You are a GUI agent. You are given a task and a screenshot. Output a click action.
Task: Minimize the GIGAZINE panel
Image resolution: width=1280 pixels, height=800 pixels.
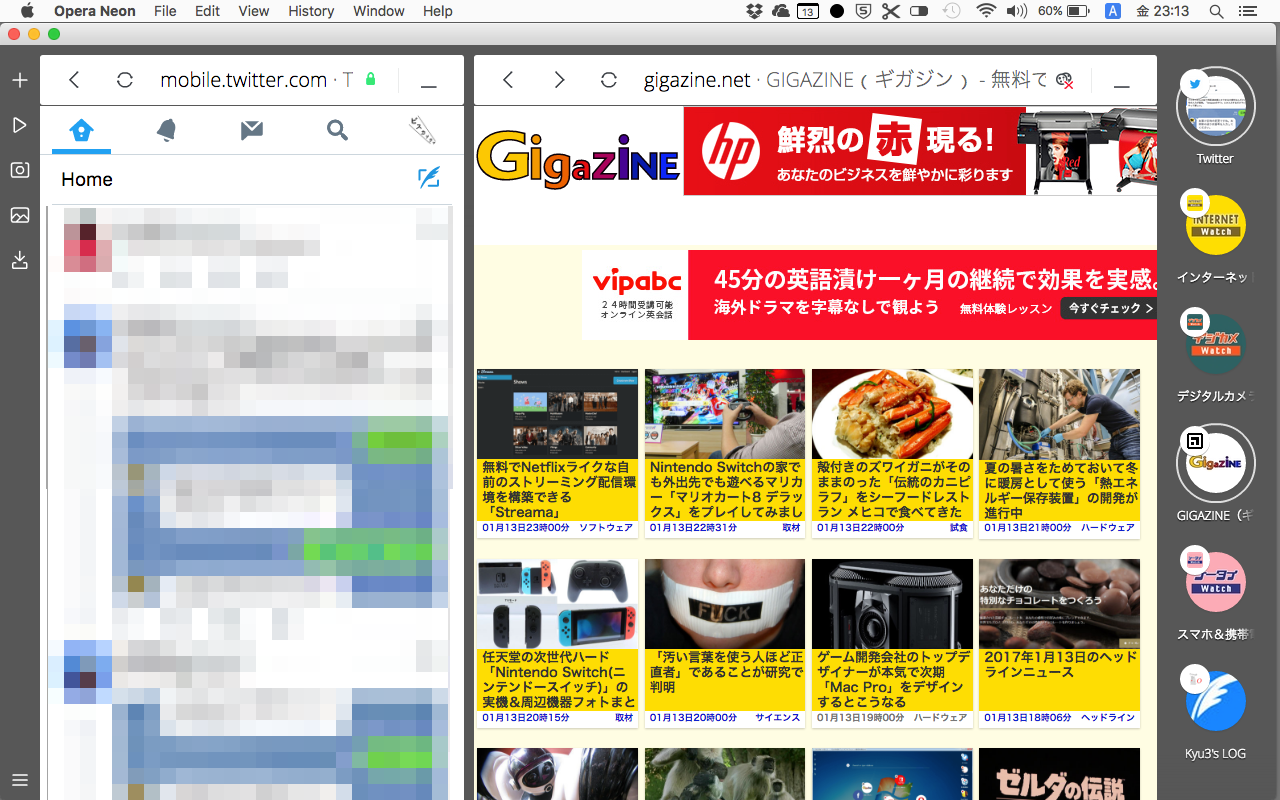[1122, 86]
